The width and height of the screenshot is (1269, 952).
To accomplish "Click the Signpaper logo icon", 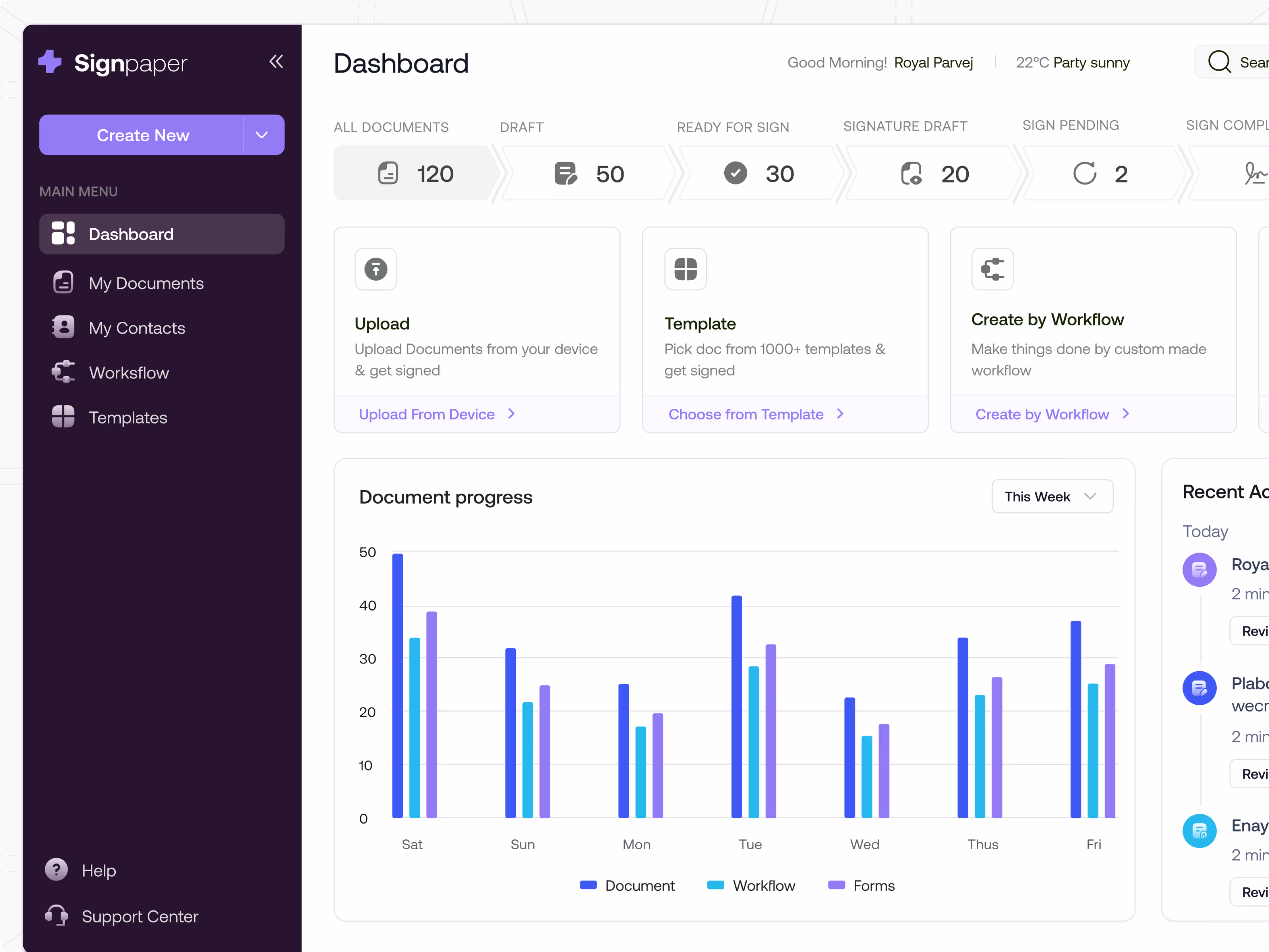I will coord(50,62).
